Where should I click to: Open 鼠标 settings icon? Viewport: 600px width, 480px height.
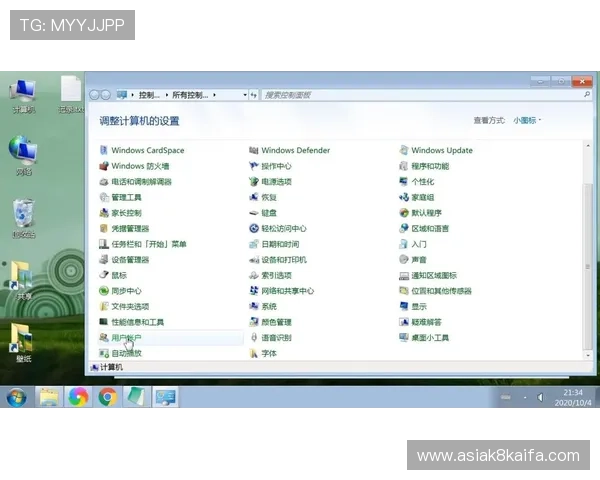click(x=103, y=275)
